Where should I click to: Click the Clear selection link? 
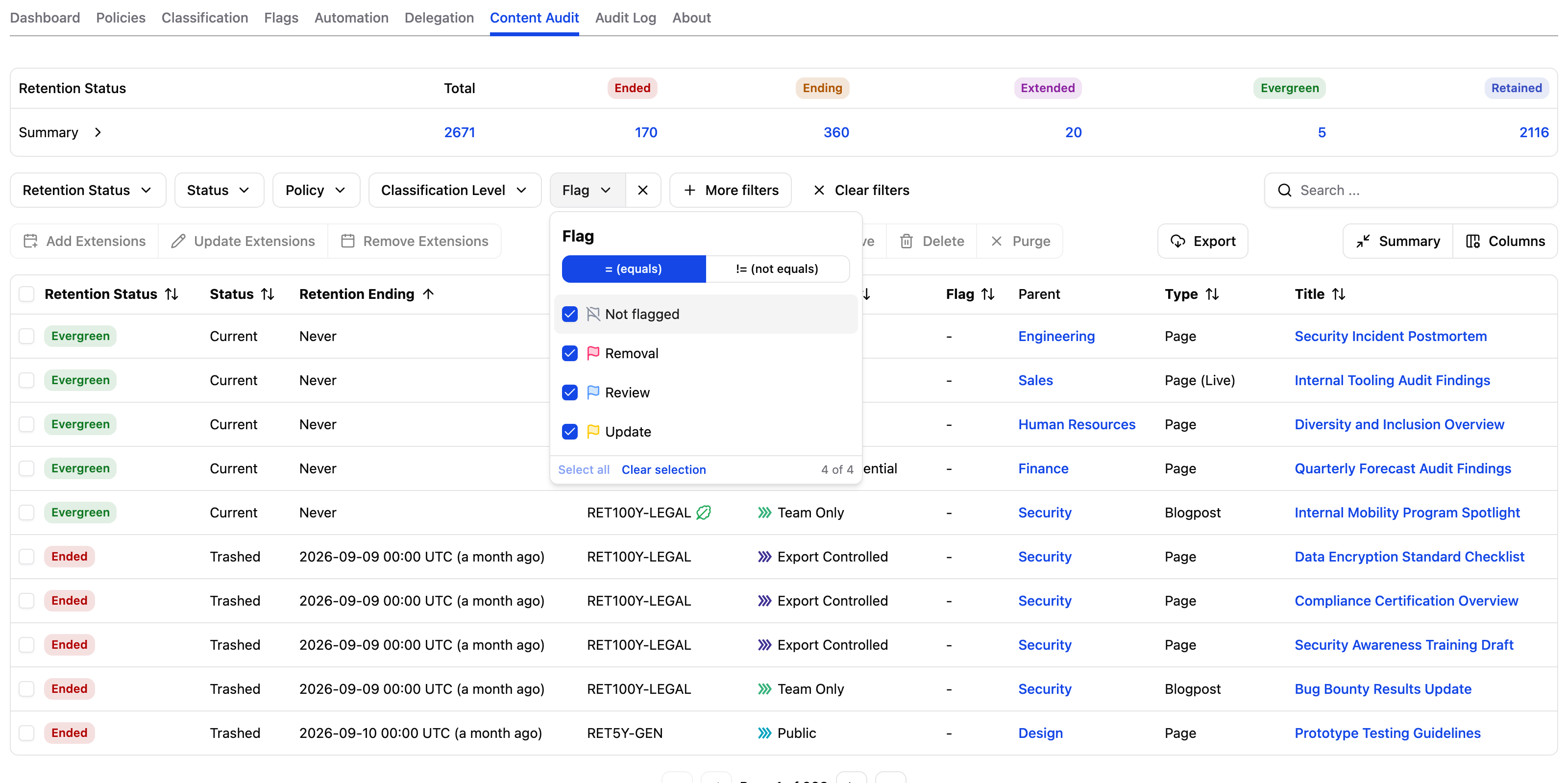click(663, 469)
